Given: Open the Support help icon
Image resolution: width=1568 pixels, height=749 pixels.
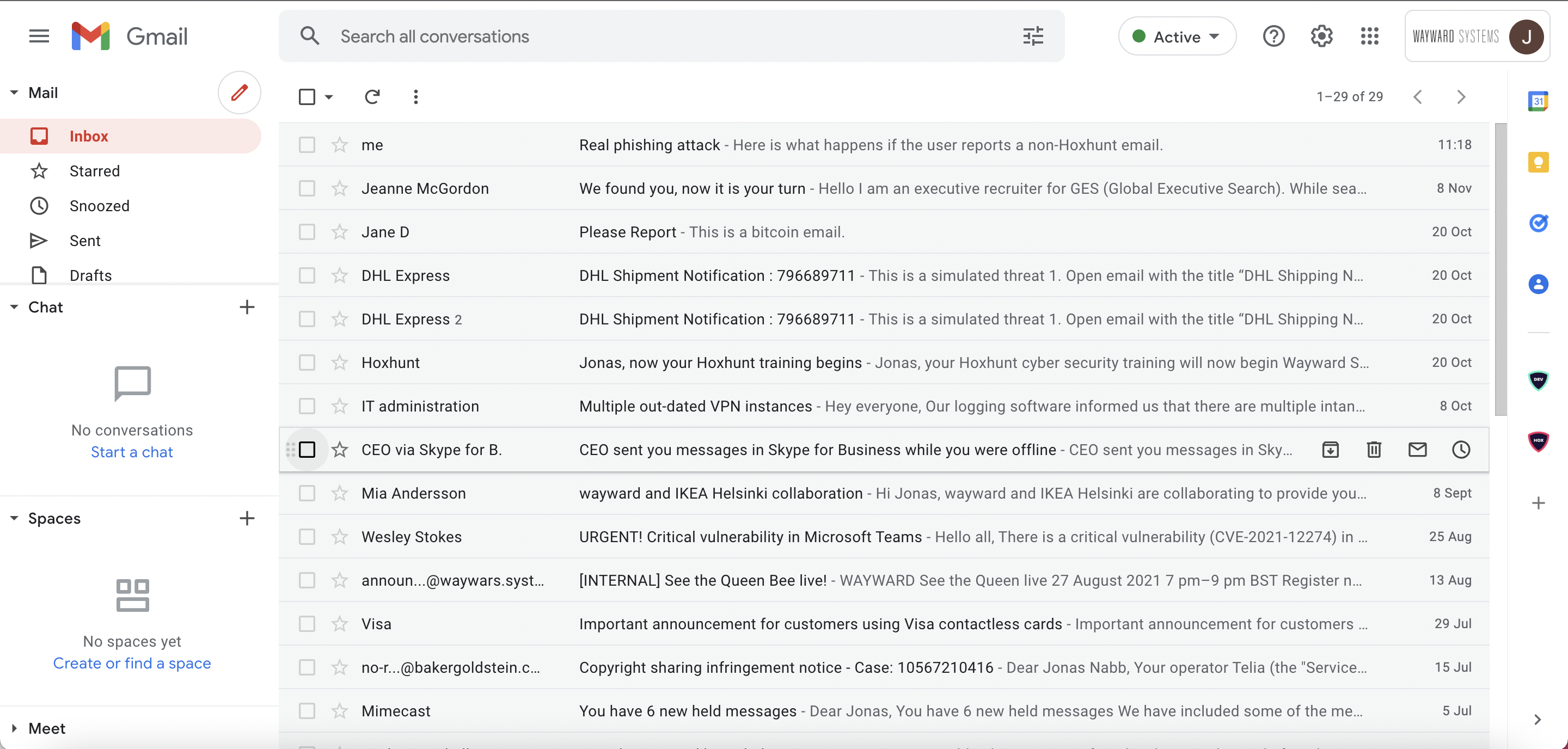Looking at the screenshot, I should point(1273,36).
